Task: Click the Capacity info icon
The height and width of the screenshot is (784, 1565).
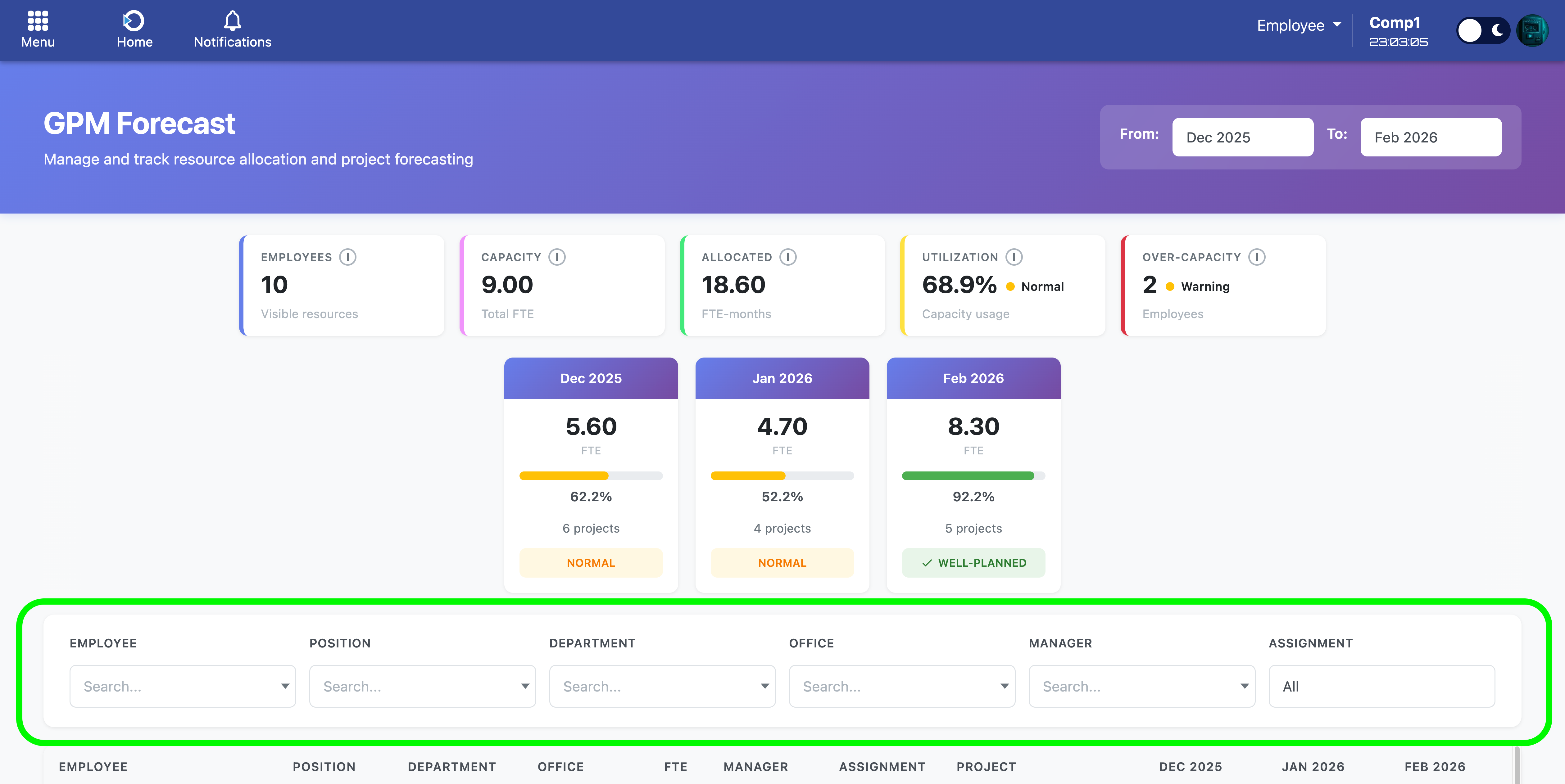Action: click(556, 257)
